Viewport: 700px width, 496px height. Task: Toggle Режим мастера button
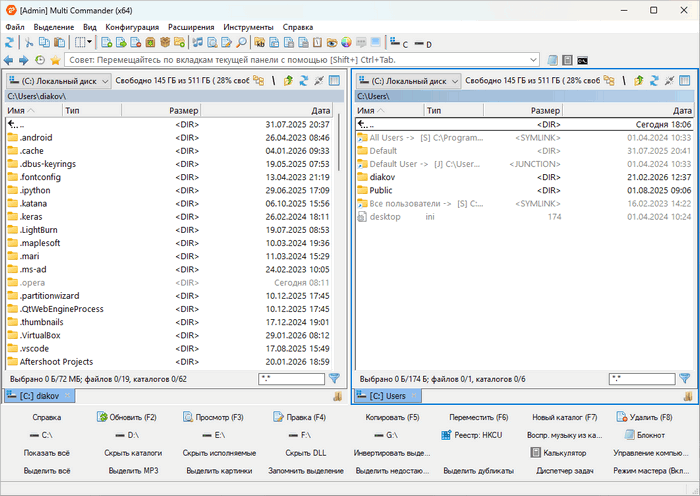(651, 471)
